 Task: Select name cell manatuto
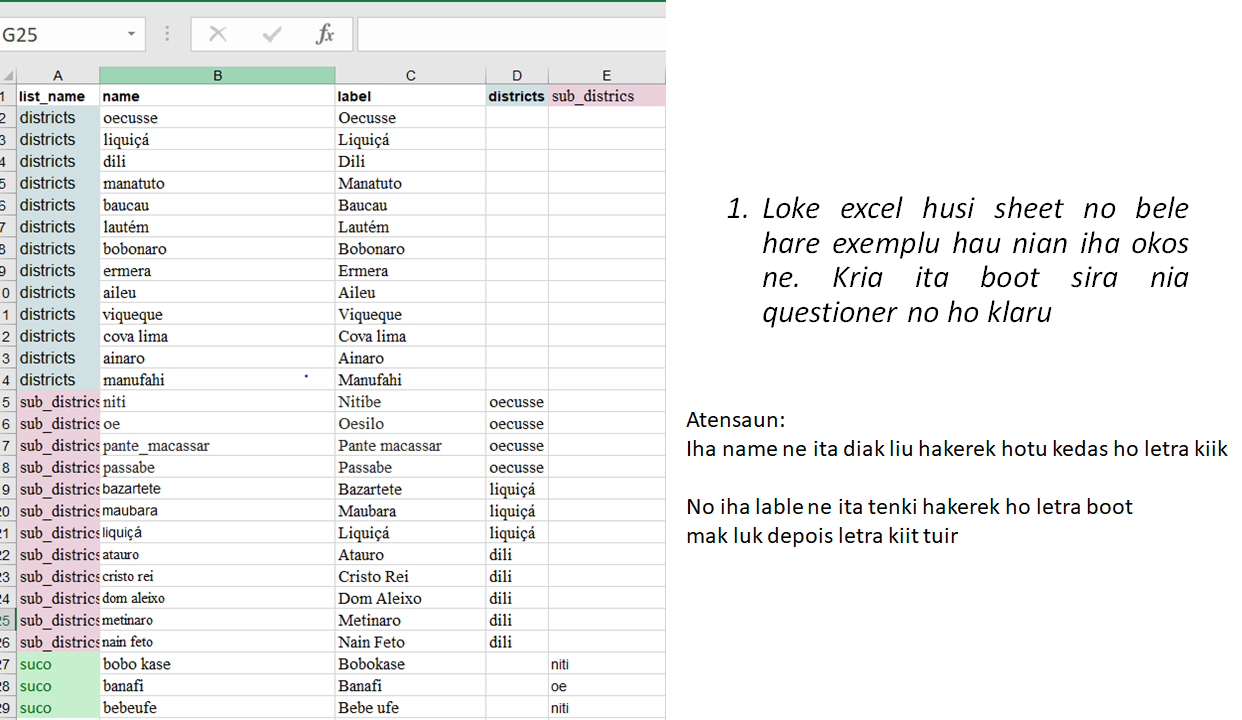217,183
